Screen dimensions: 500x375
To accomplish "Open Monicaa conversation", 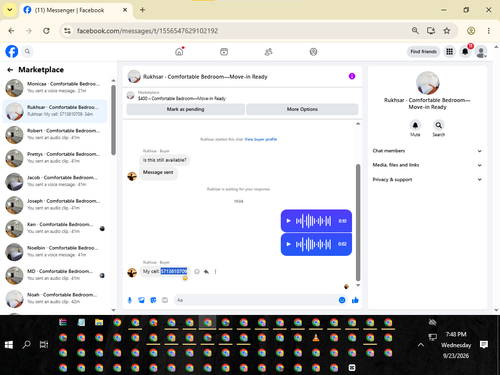I will 55,88.
